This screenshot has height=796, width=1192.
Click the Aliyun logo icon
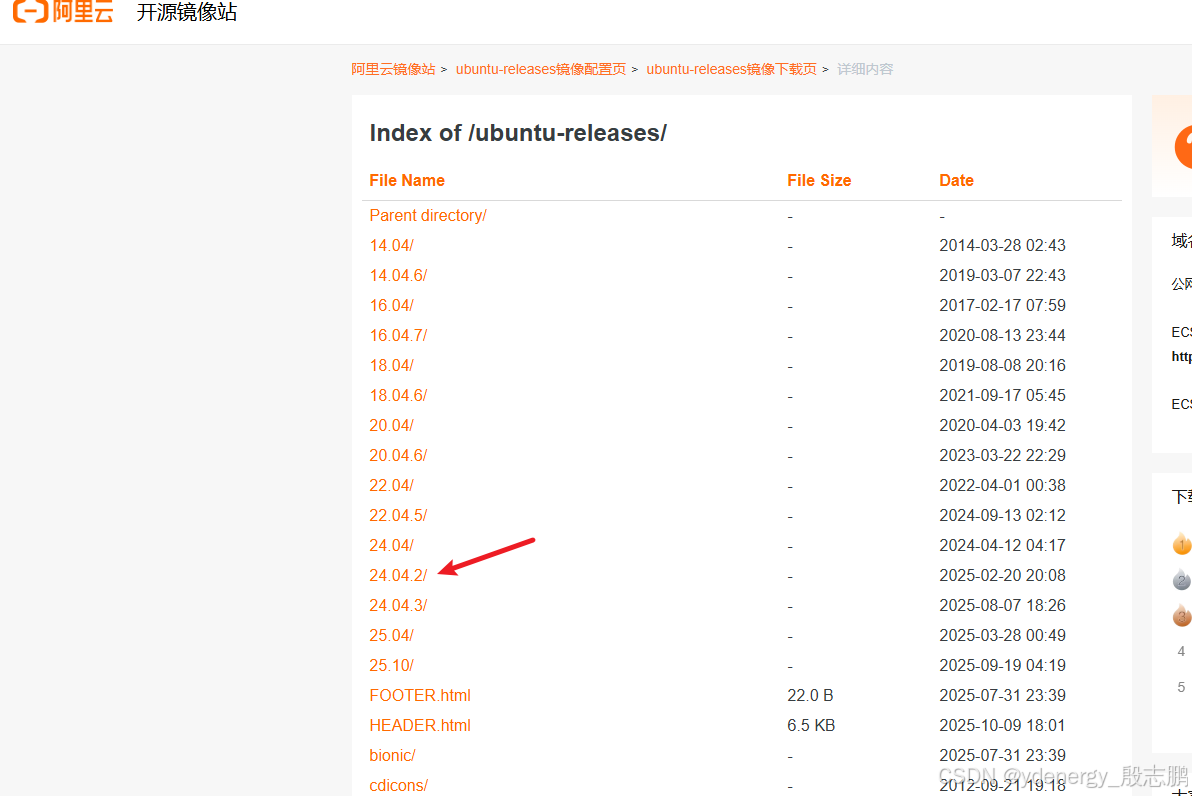pyautogui.click(x=64, y=11)
